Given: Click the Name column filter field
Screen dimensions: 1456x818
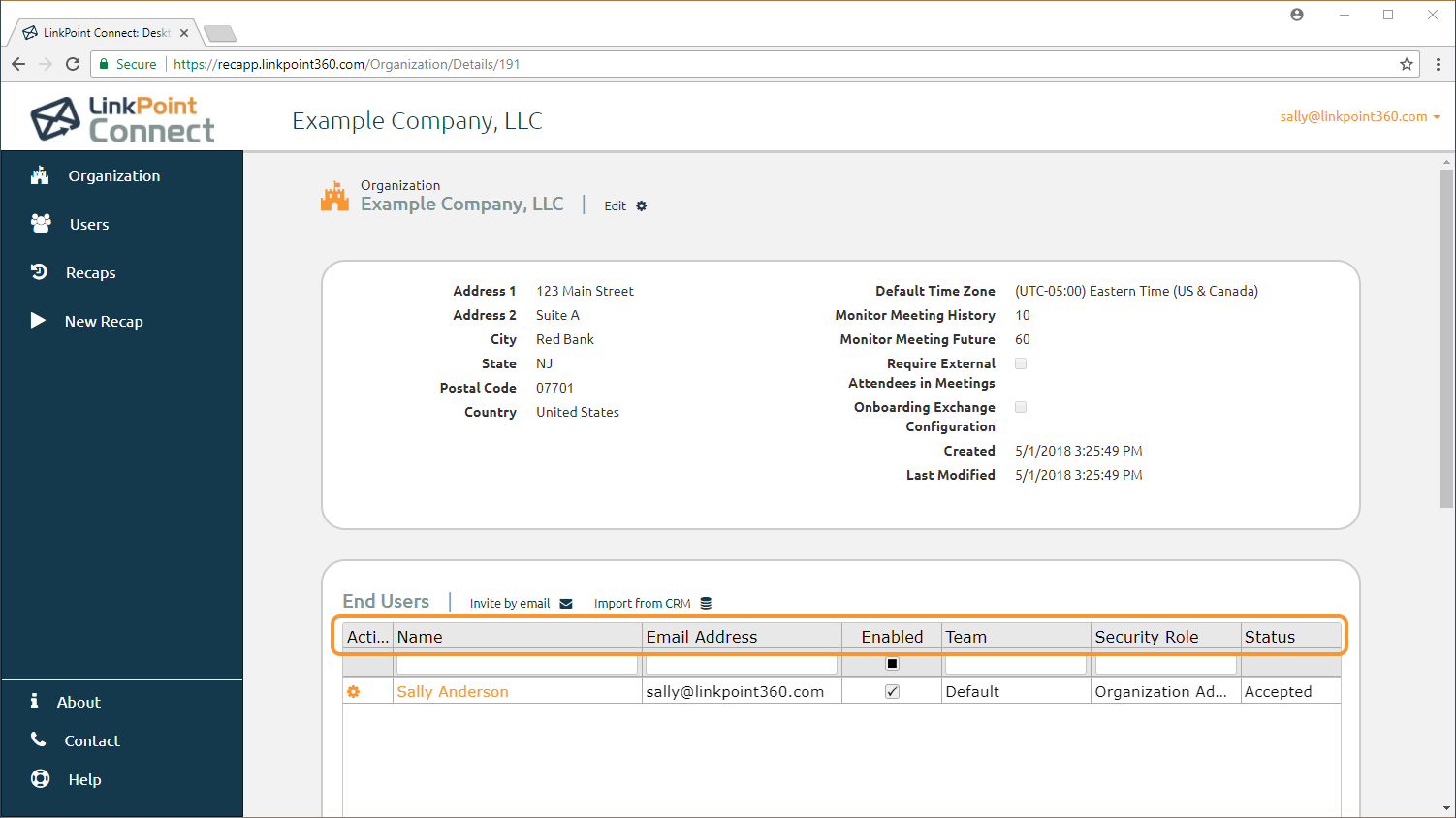Looking at the screenshot, I should pyautogui.click(x=517, y=666).
